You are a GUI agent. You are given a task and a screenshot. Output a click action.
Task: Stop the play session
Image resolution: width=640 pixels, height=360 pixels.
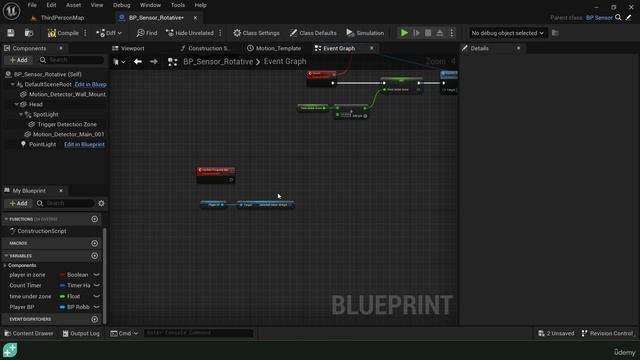point(428,33)
